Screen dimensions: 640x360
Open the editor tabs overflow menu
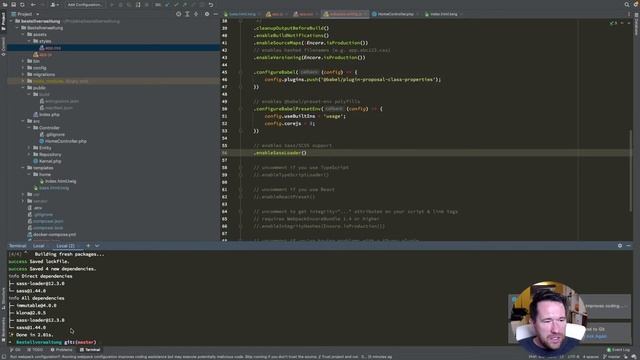[x=629, y=14]
